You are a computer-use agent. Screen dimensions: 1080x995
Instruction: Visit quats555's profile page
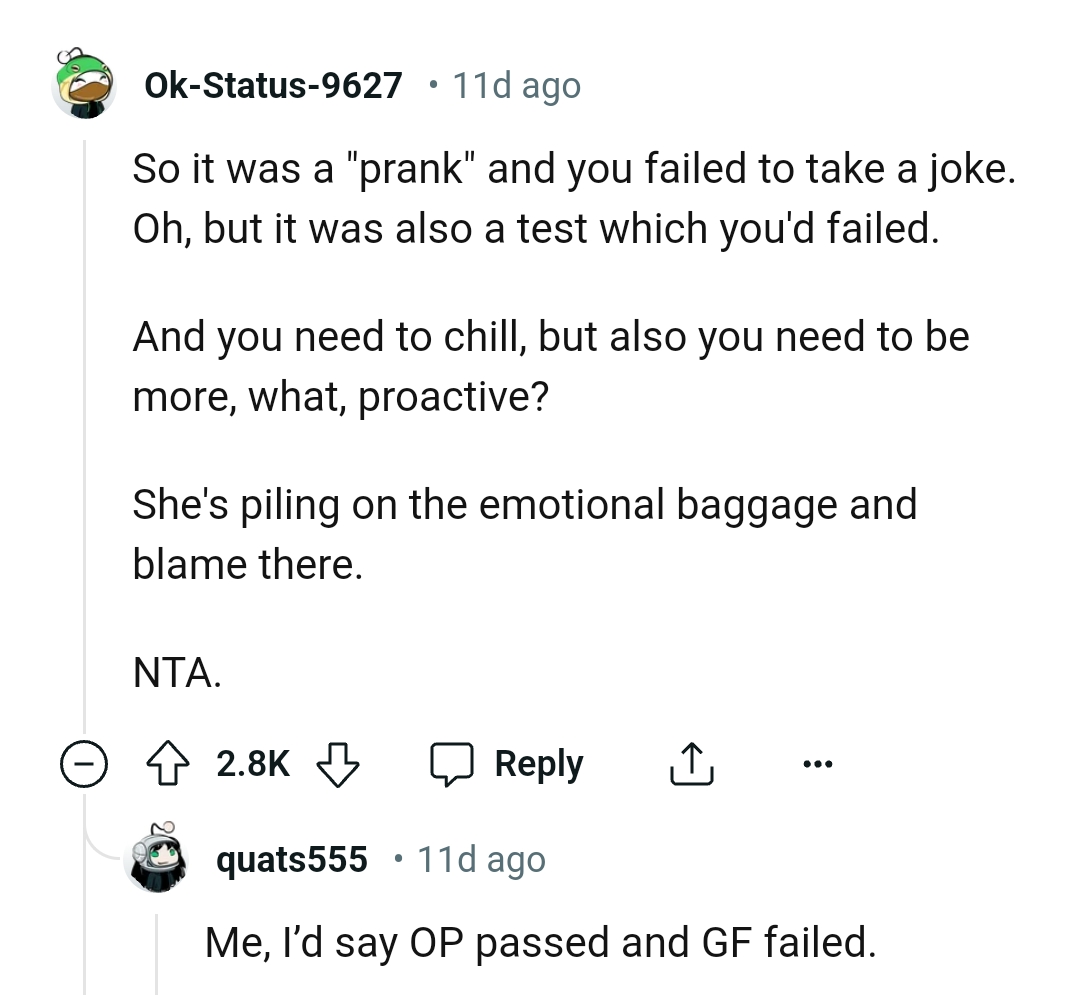coord(291,858)
